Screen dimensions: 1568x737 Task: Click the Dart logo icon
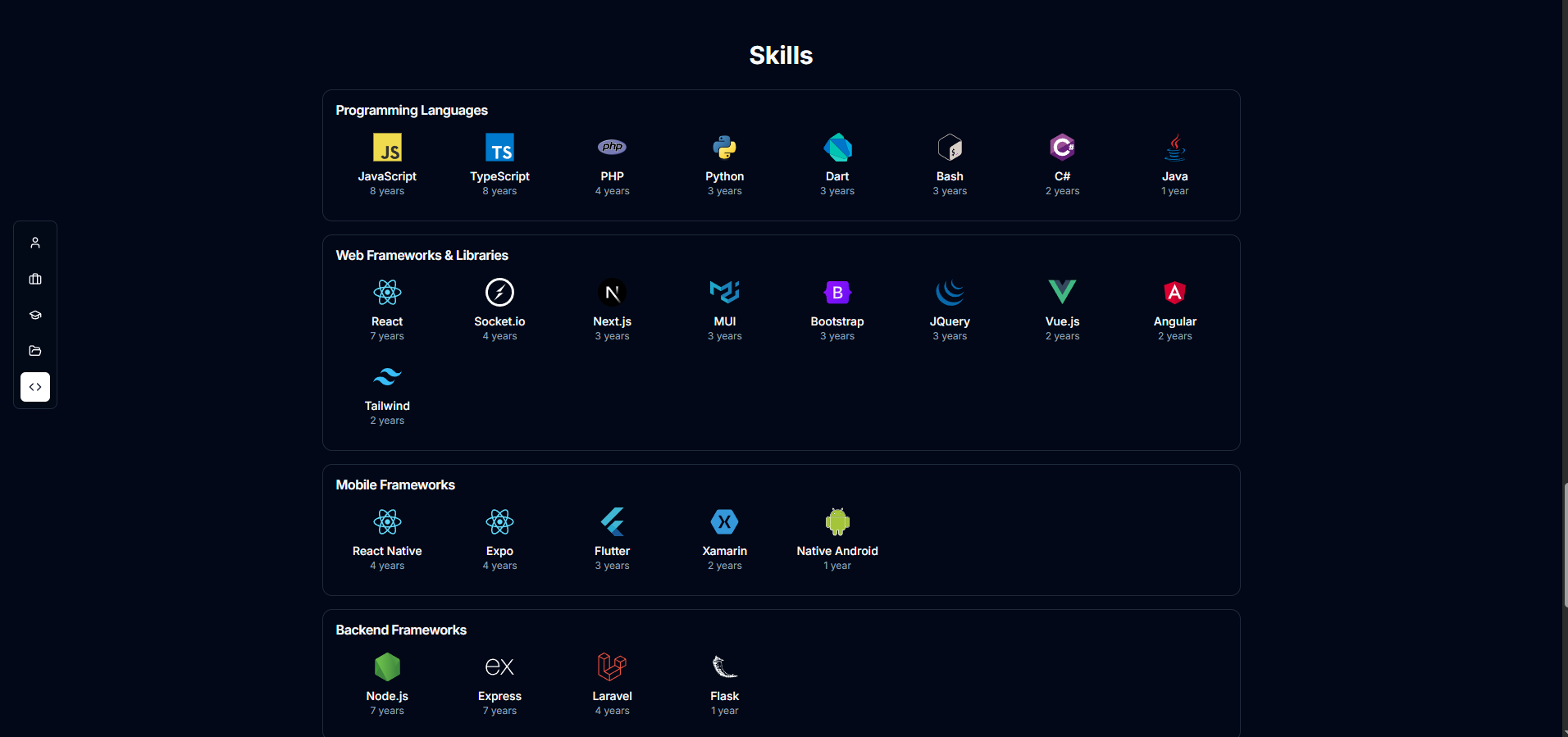(x=837, y=148)
